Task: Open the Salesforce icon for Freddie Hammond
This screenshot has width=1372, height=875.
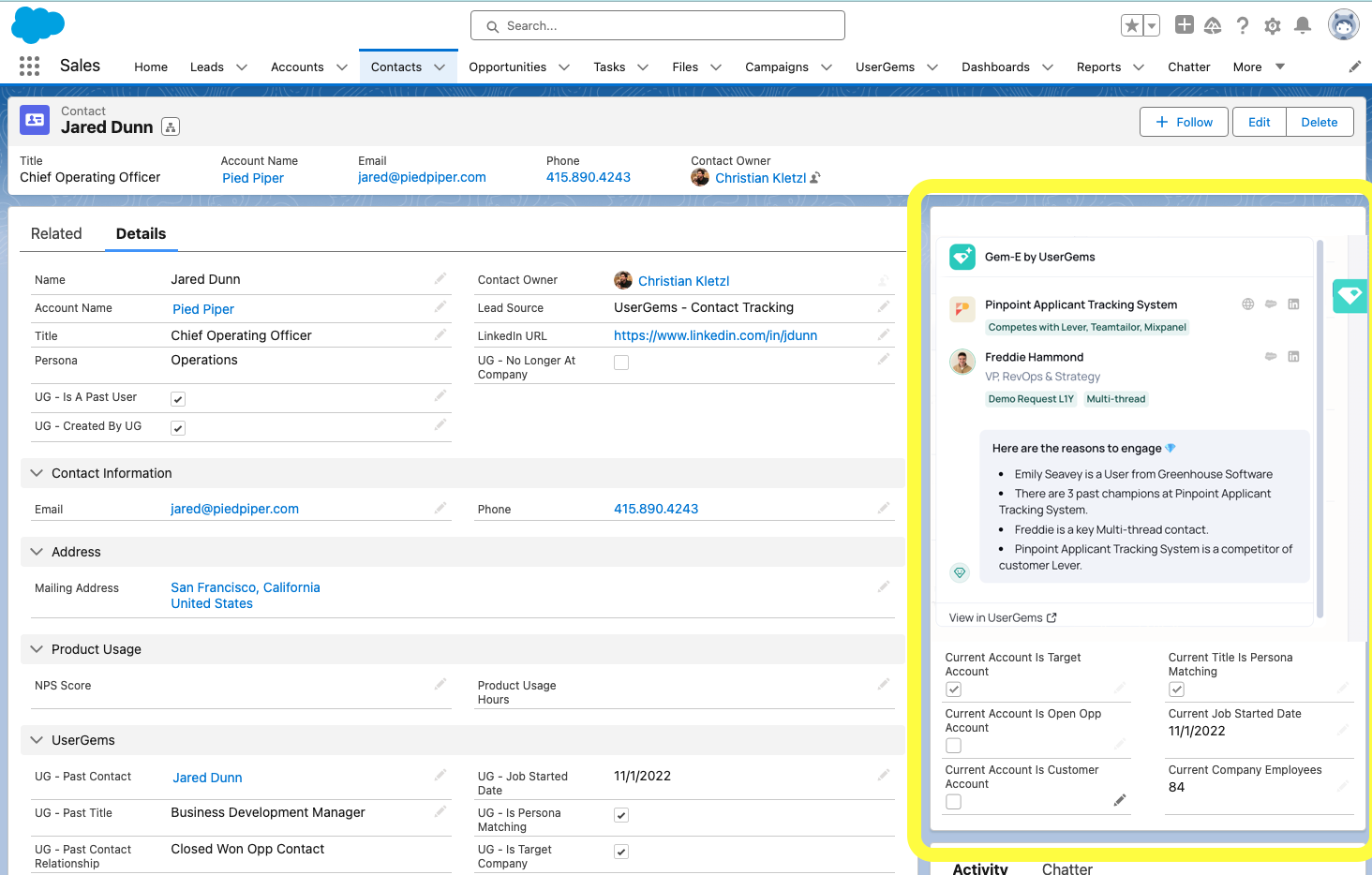Action: (x=1271, y=357)
